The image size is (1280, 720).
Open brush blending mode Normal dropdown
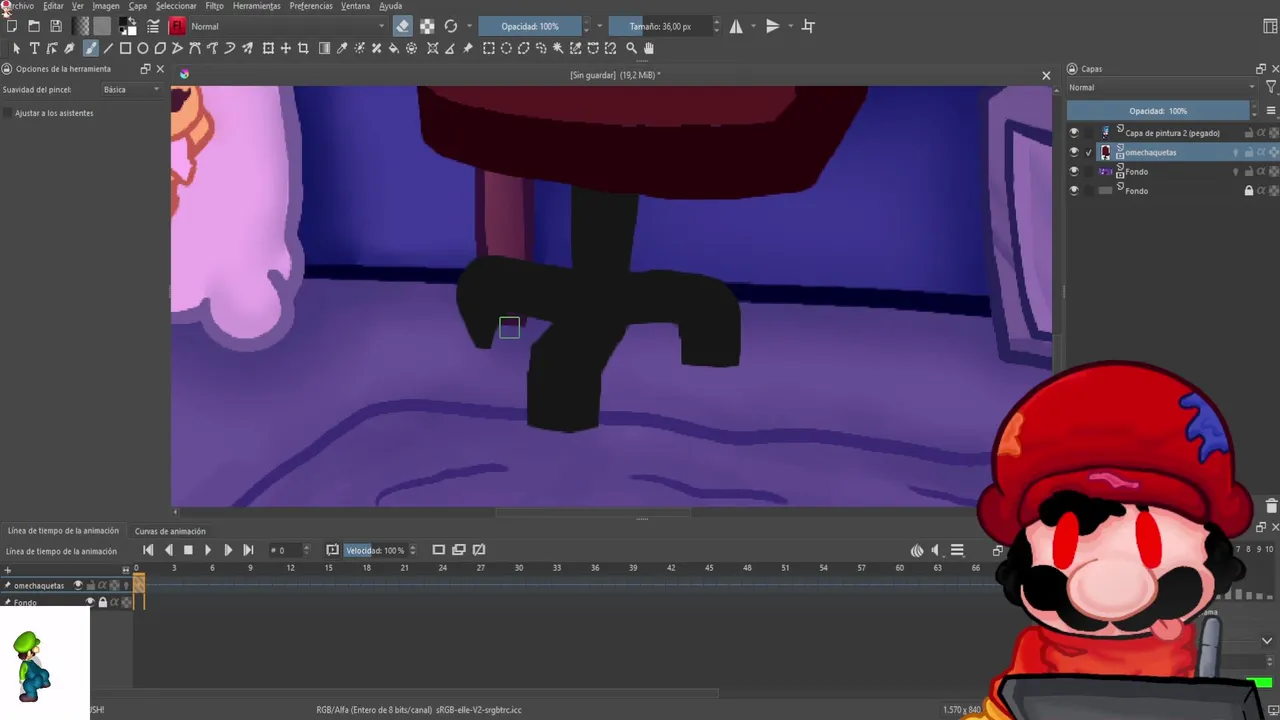click(287, 26)
